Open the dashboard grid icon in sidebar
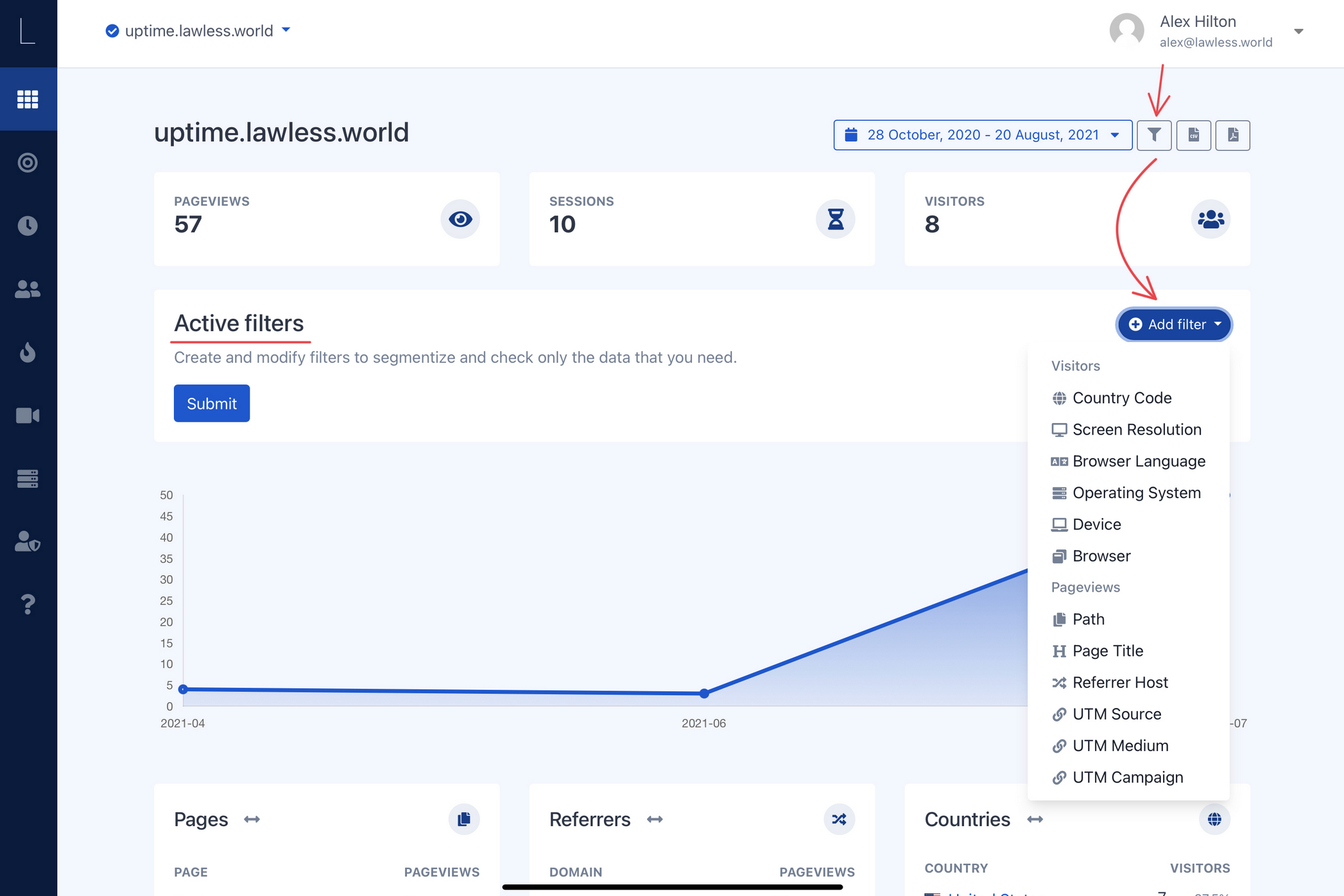The image size is (1344, 896). (28, 99)
